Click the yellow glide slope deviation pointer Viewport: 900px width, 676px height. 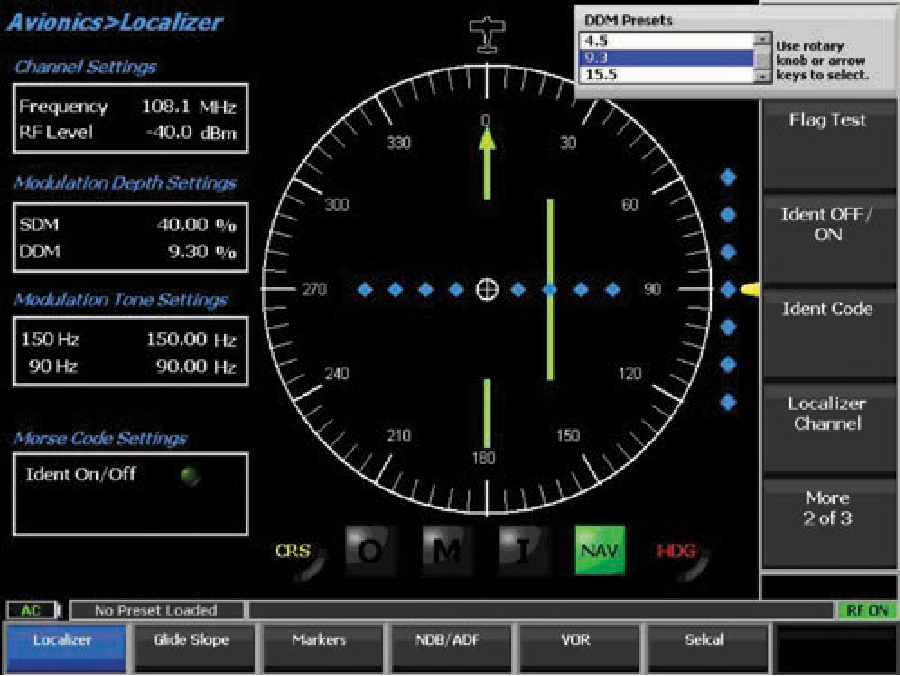coord(750,289)
